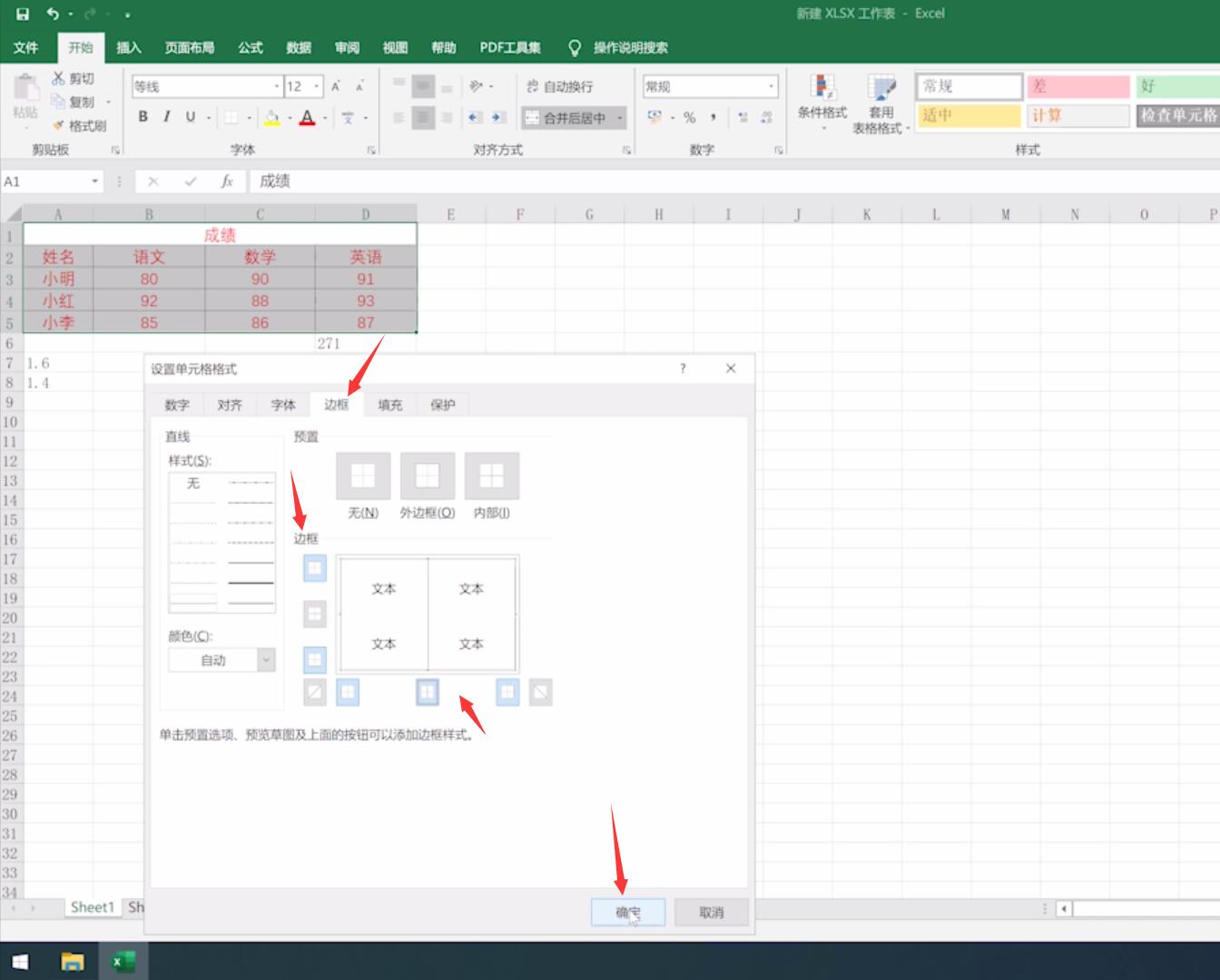Click the fill color bucket icon
The image size is (1220, 980).
(271, 117)
